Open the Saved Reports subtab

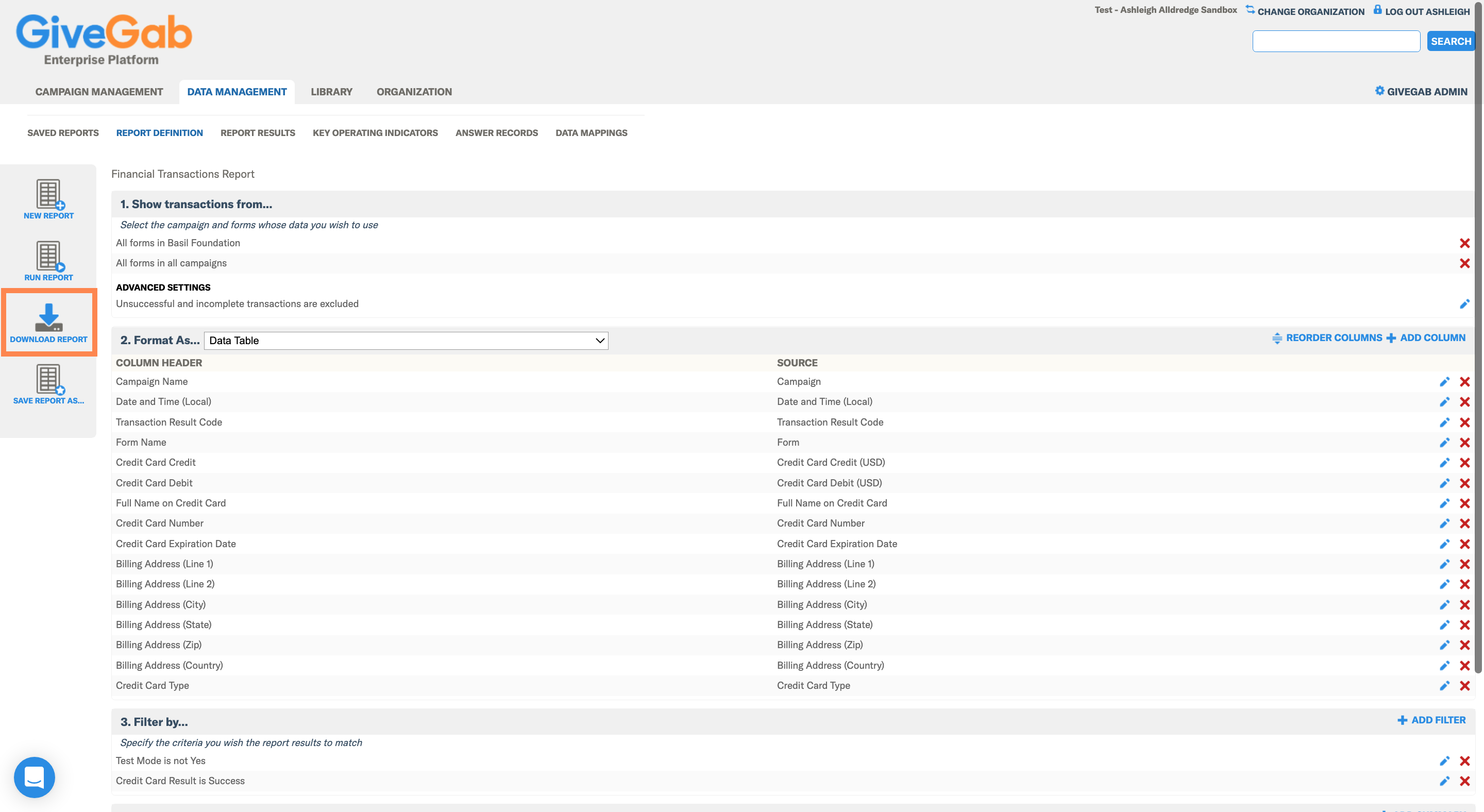pos(63,132)
